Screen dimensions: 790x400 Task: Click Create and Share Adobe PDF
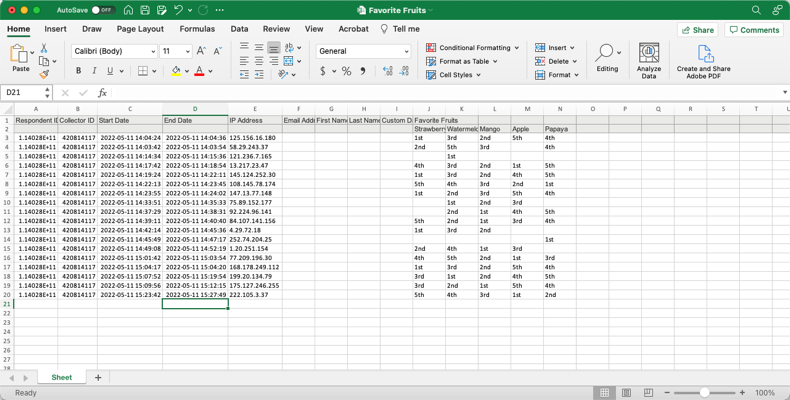coord(703,60)
